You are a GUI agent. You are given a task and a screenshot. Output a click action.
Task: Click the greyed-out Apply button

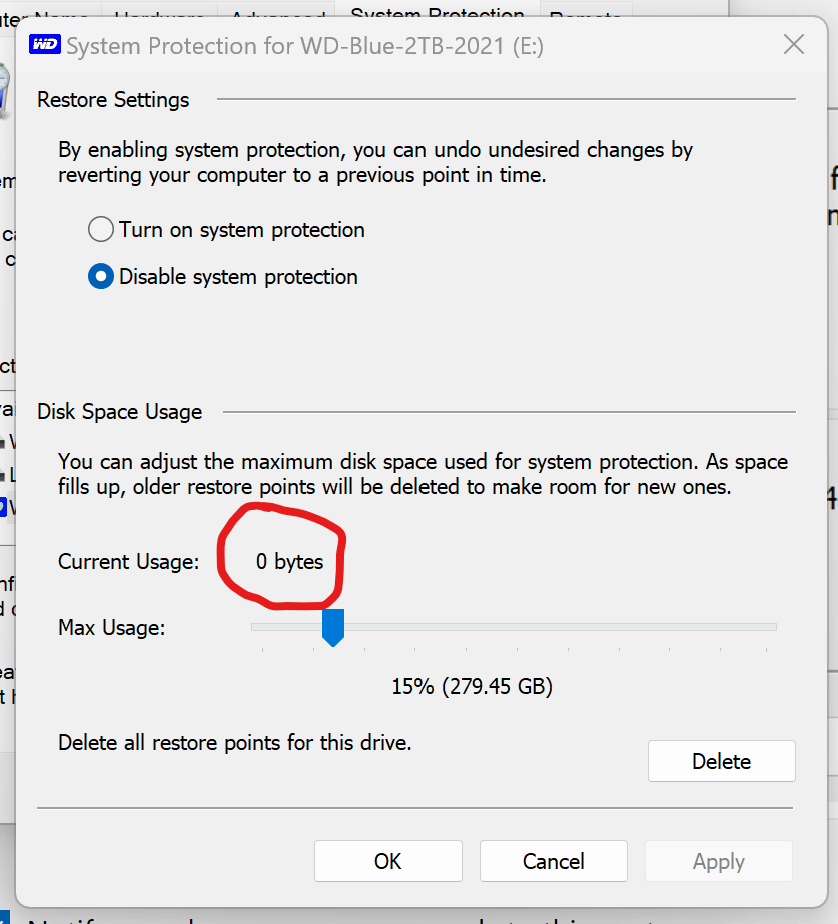(718, 862)
